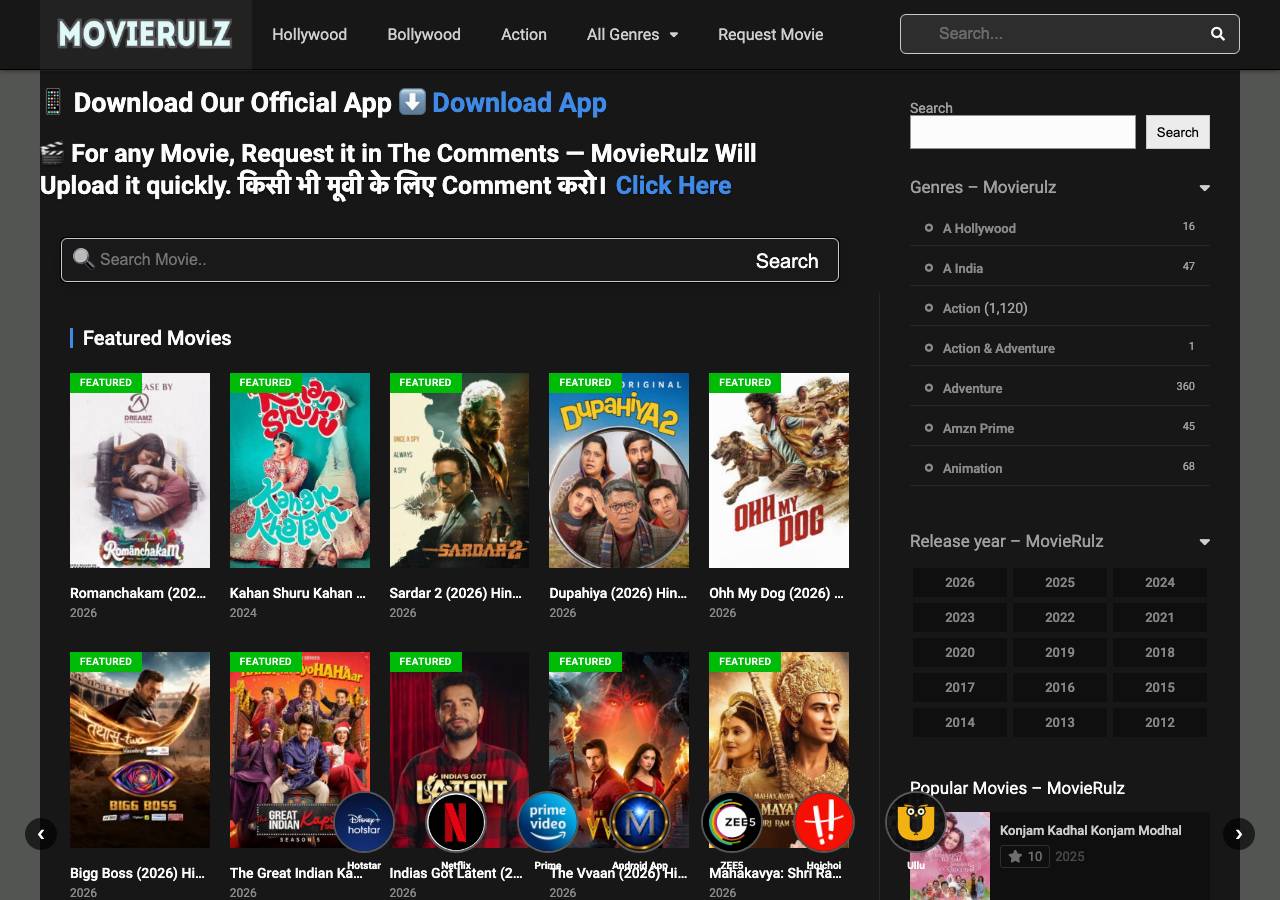Open the Disney+ Hotstar channel icon
Screen dimensions: 1280x900
point(364,823)
